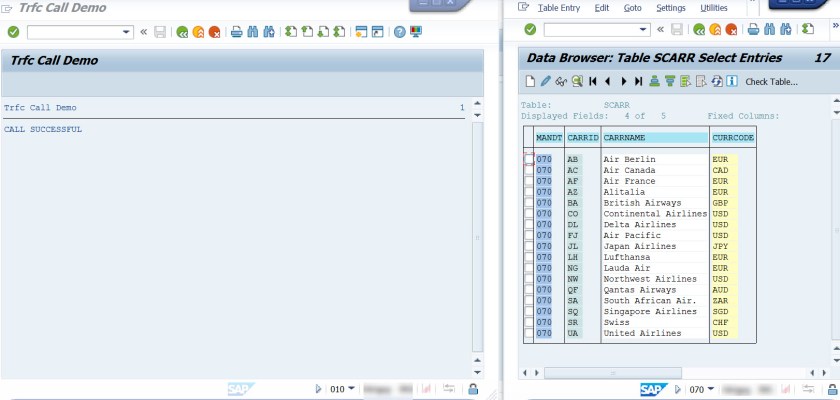The image size is (840, 400).
Task: Select the Air Canada row checkbox
Action: [529, 170]
